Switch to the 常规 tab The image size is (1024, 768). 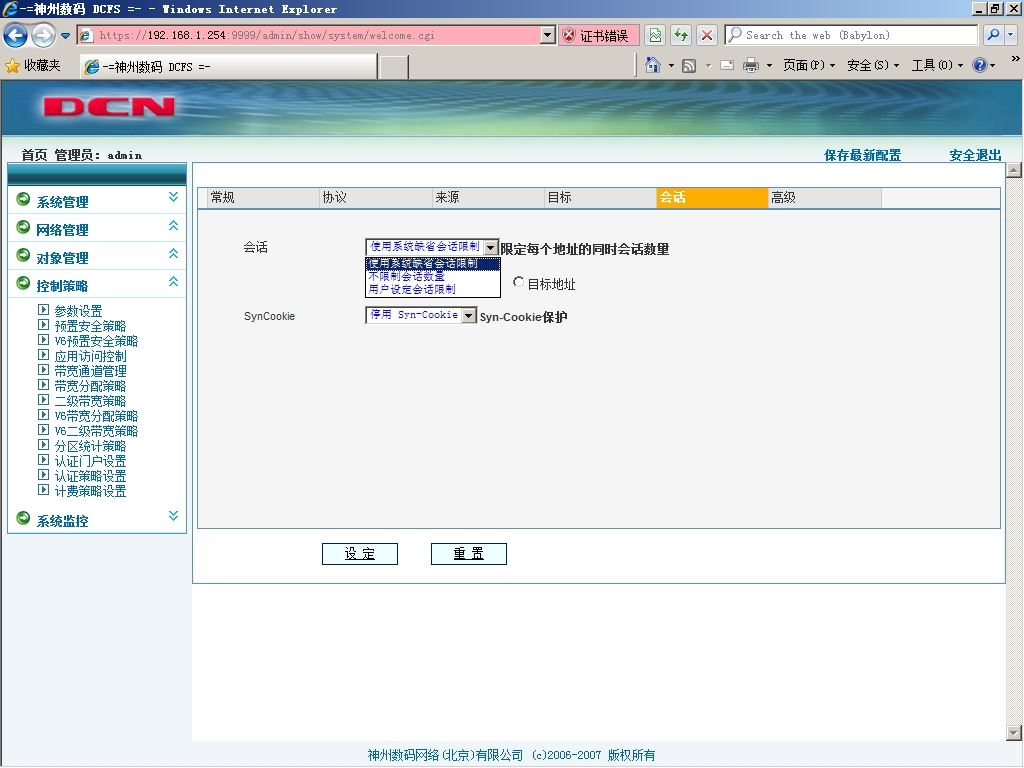[263, 197]
